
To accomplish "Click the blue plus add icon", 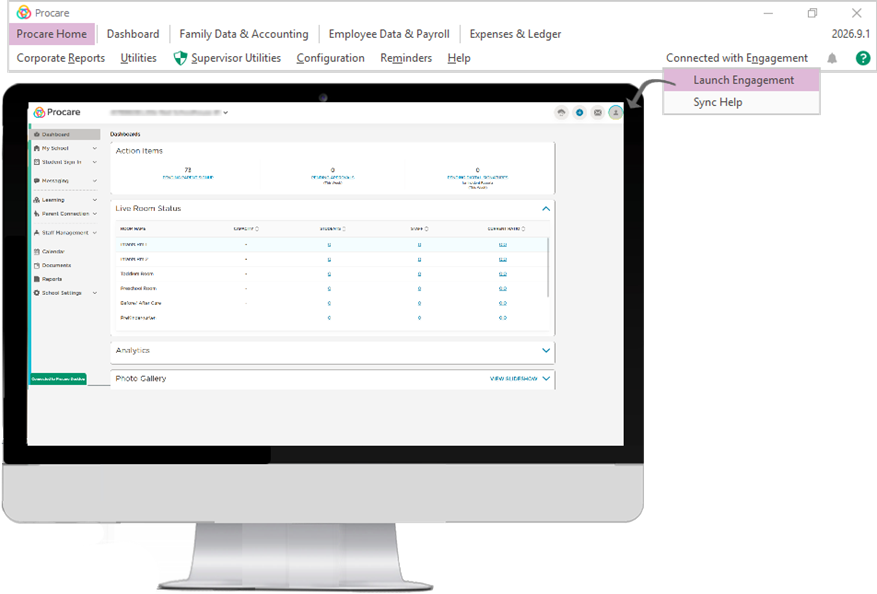I will click(x=579, y=112).
